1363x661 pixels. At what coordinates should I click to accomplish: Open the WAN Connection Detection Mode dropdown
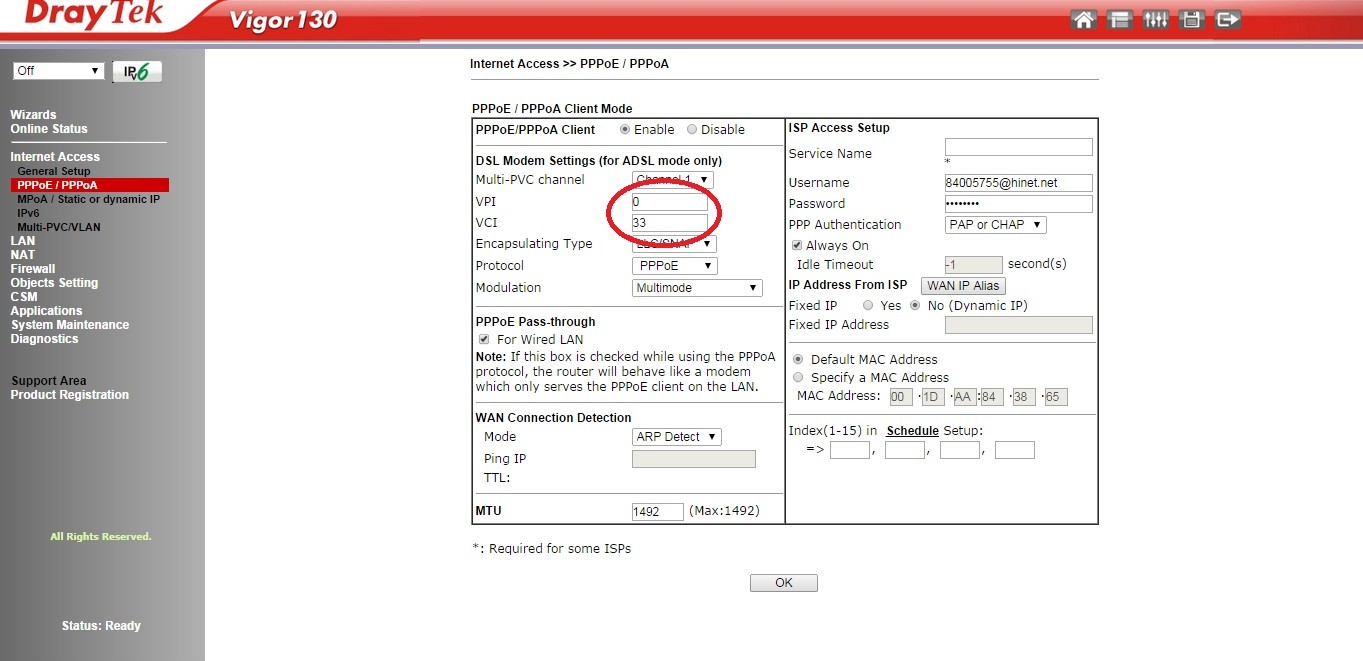click(676, 437)
